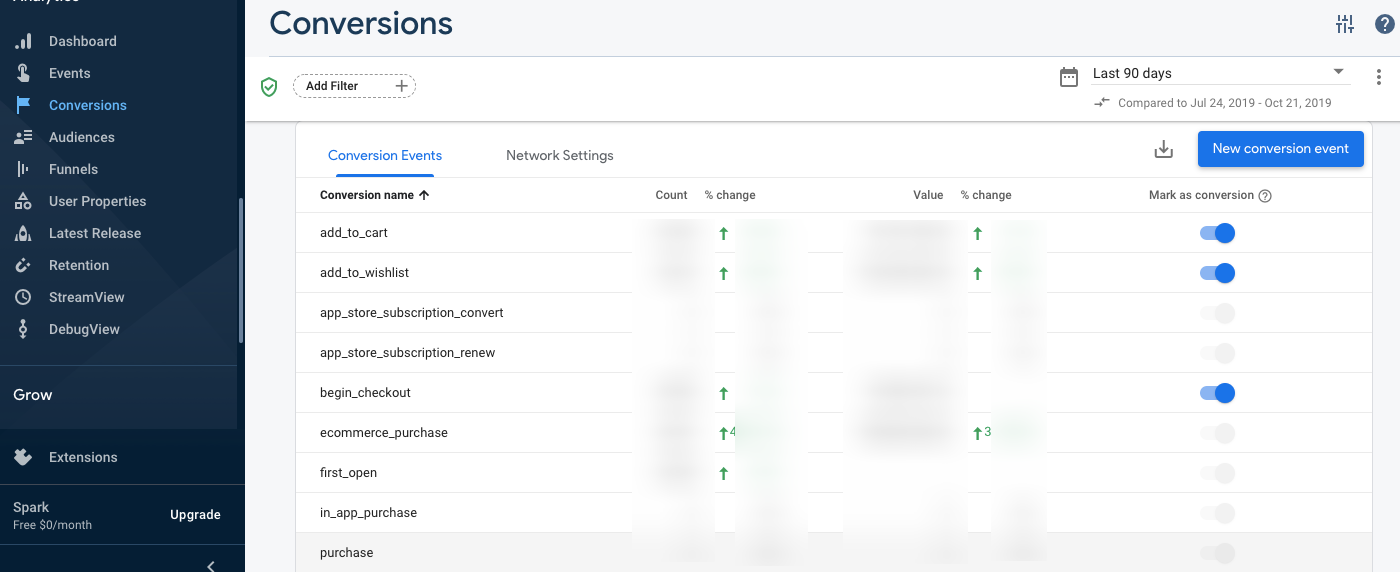Click the calendar icon beside date range
The image size is (1400, 572).
[x=1069, y=77]
